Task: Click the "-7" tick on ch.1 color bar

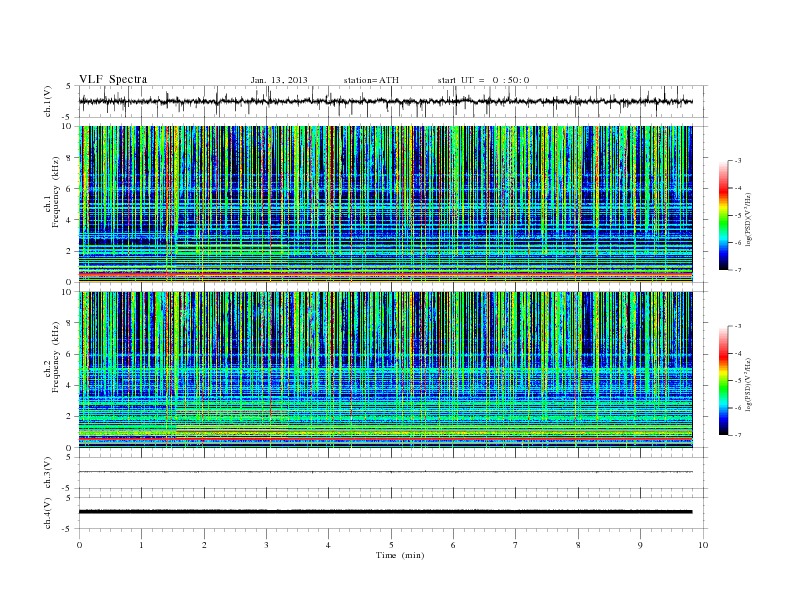Action: coord(737,270)
